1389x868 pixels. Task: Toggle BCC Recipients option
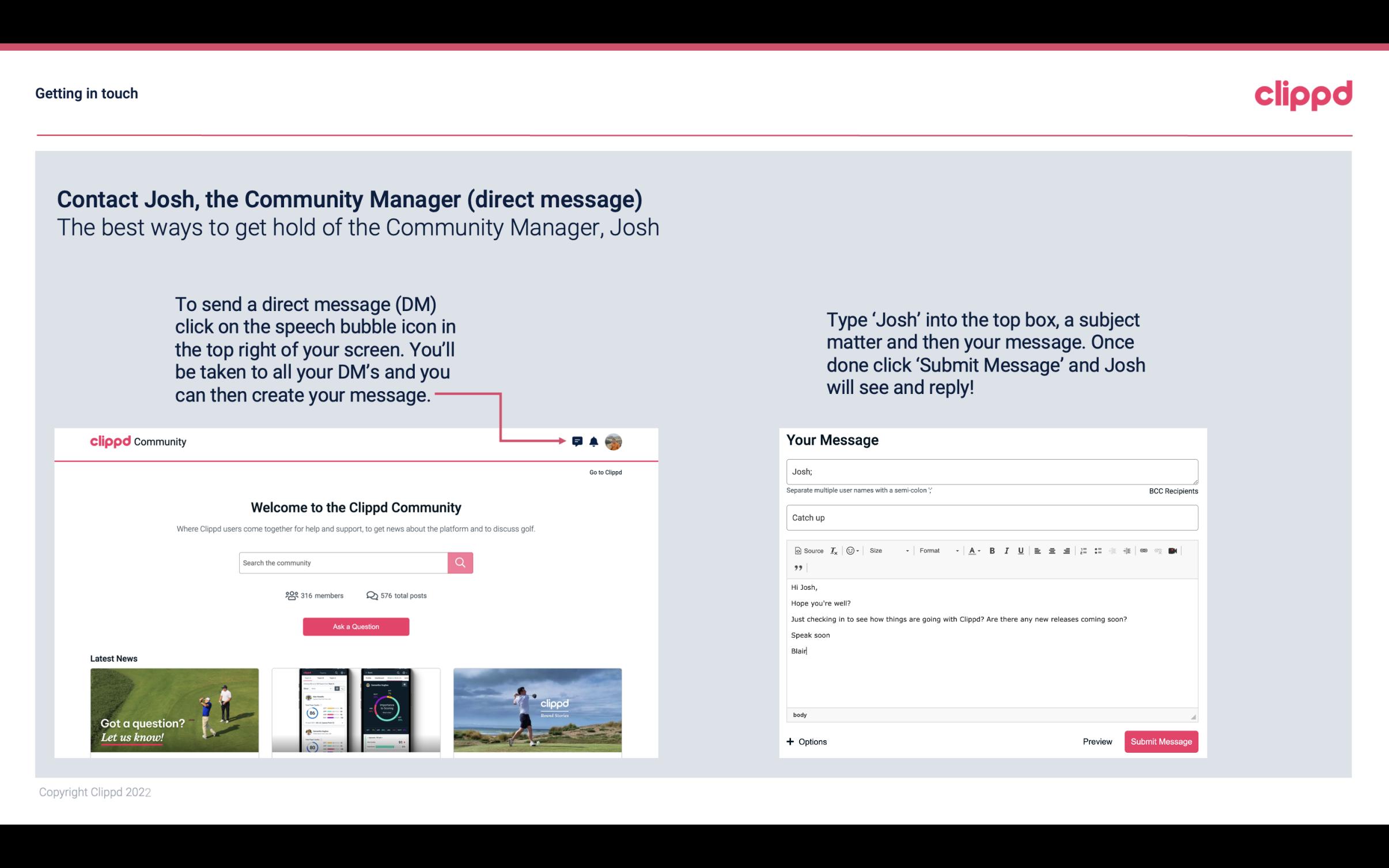click(x=1172, y=491)
